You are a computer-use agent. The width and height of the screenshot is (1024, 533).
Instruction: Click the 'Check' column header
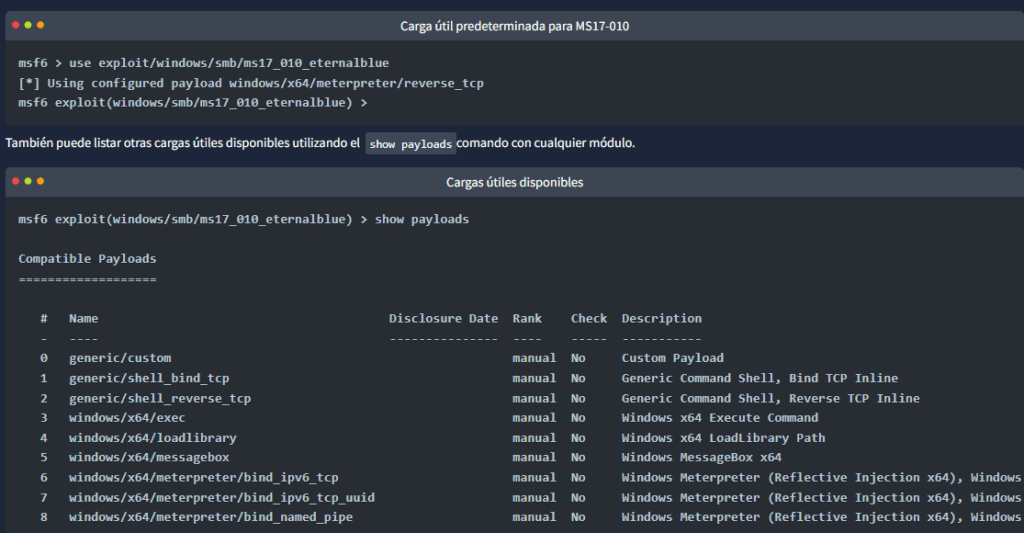tap(588, 318)
